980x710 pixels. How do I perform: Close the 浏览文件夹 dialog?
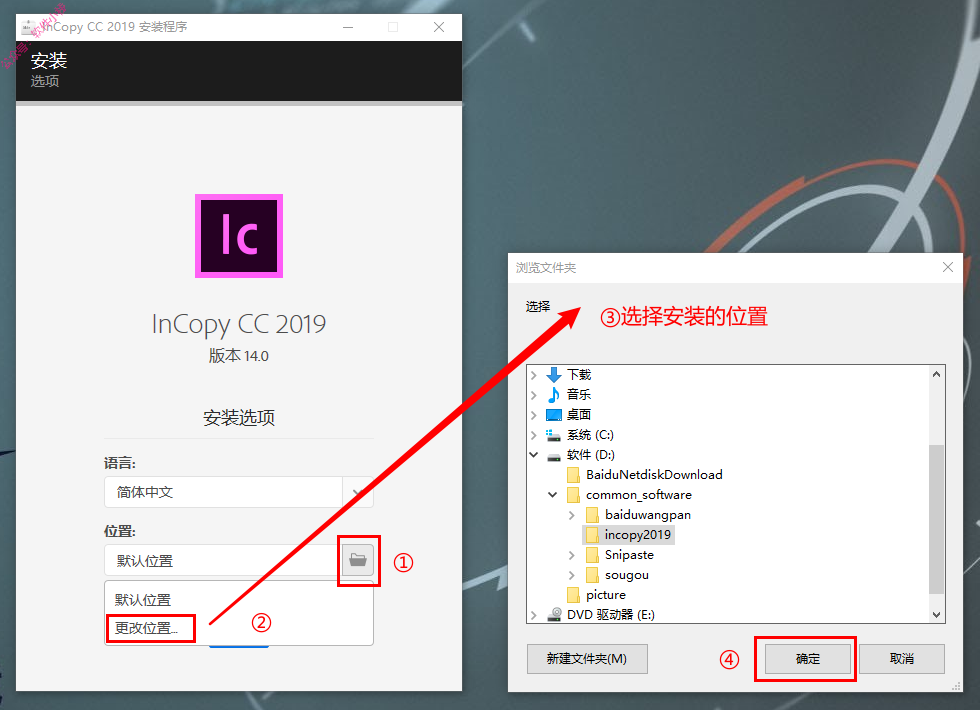coord(948,268)
